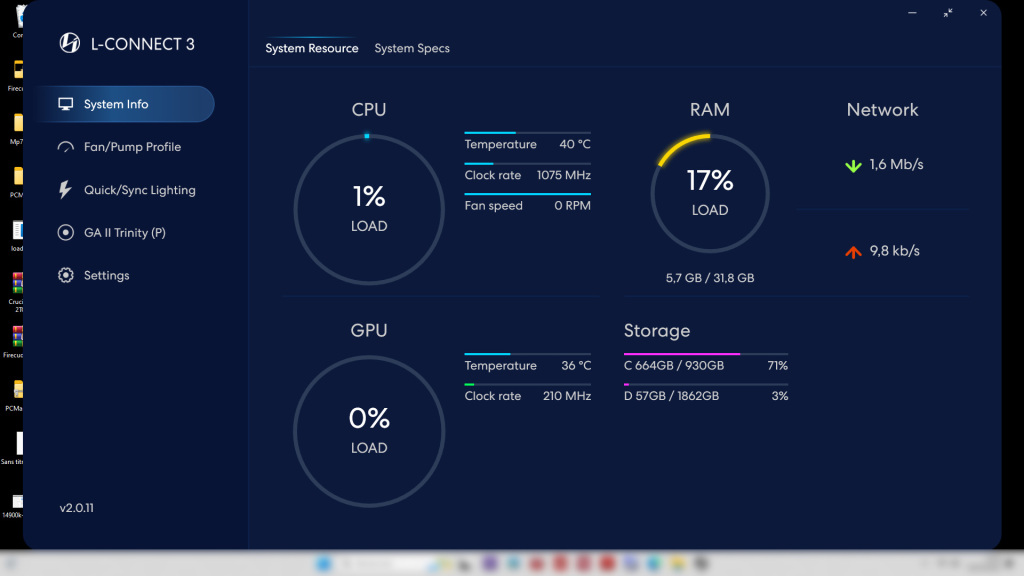Screen dimensions: 1024x576
Task: Click the orange upload arrow icon
Action: click(853, 252)
